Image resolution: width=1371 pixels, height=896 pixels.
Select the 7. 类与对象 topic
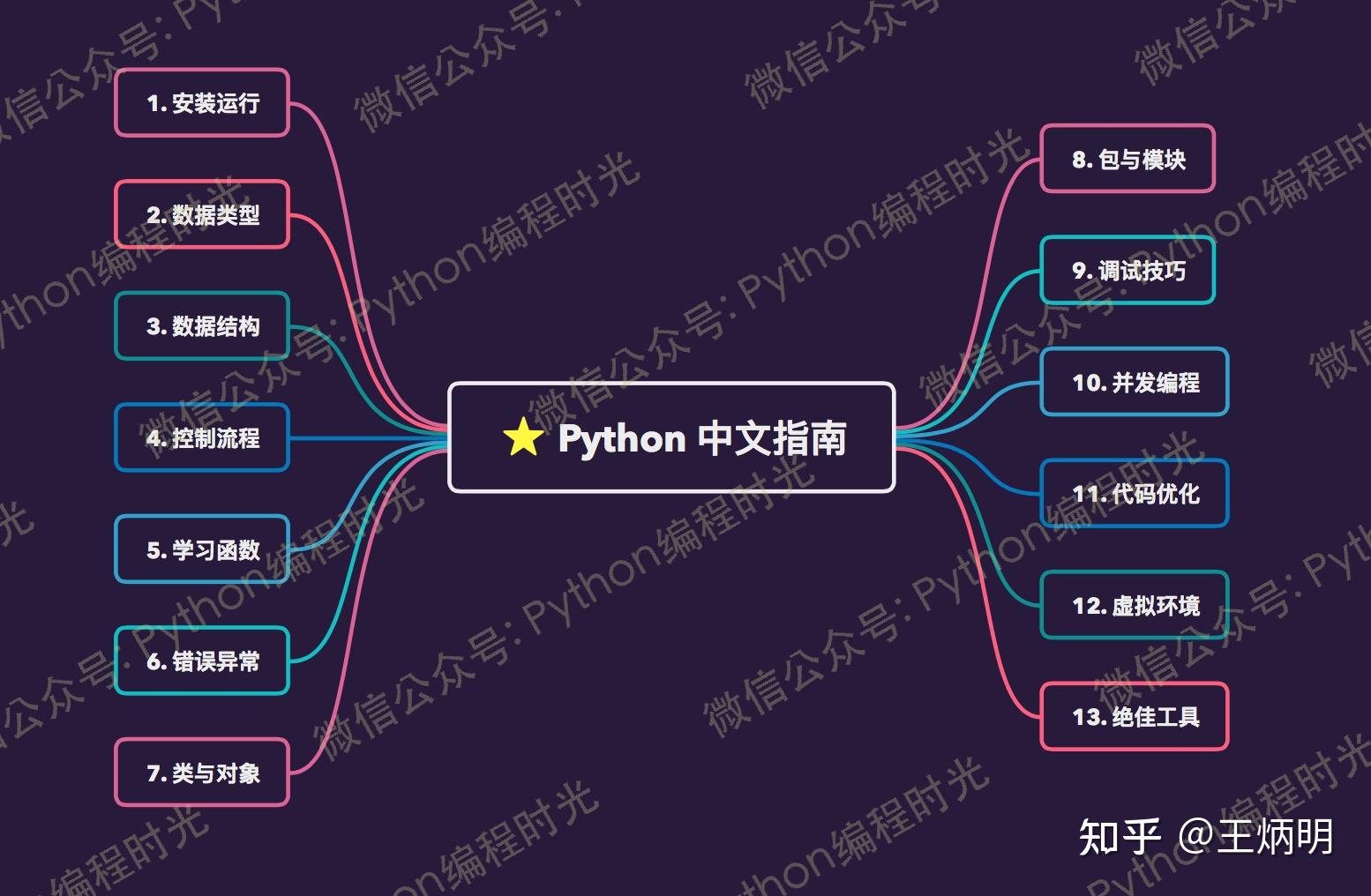[x=201, y=774]
